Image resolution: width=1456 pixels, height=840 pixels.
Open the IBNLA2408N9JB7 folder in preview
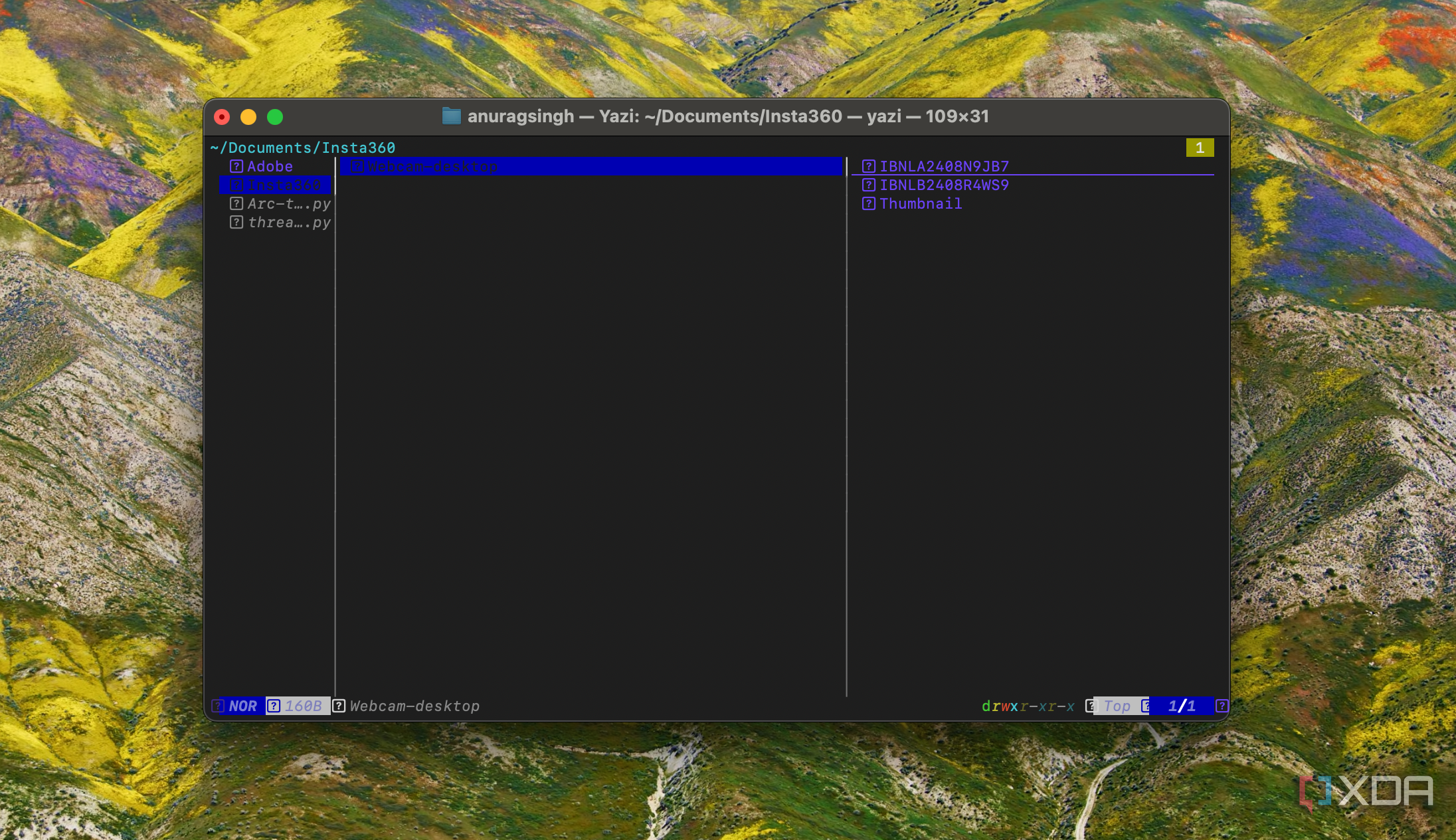pyautogui.click(x=944, y=166)
